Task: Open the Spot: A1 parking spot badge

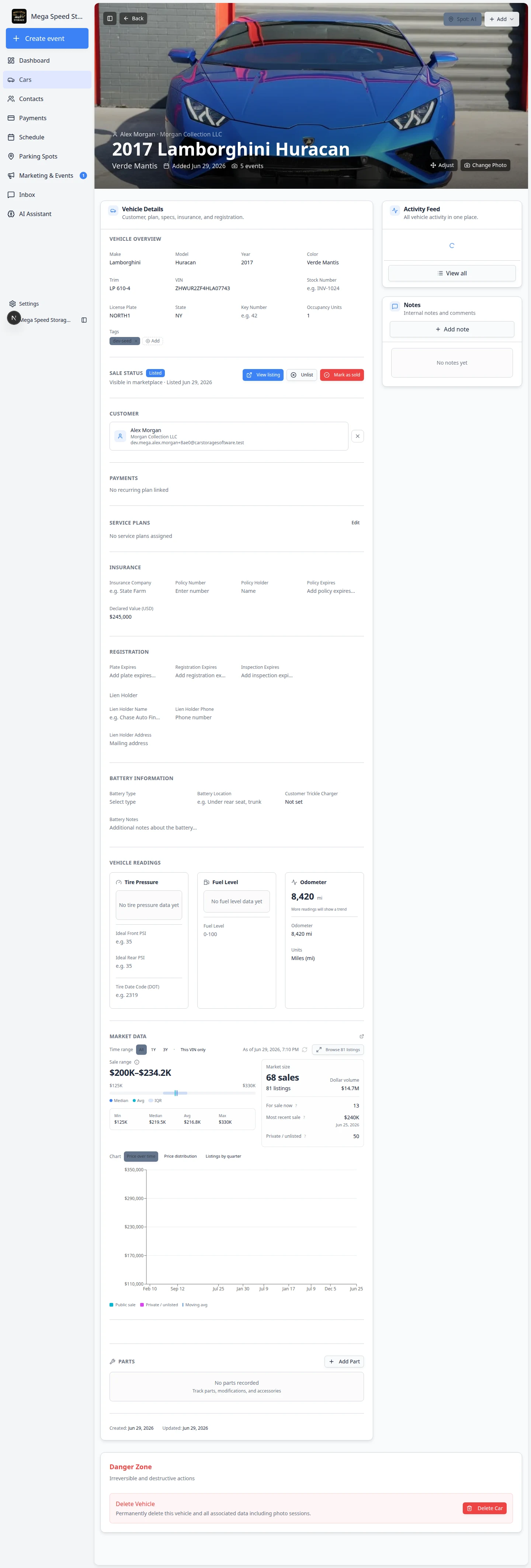Action: point(463,19)
